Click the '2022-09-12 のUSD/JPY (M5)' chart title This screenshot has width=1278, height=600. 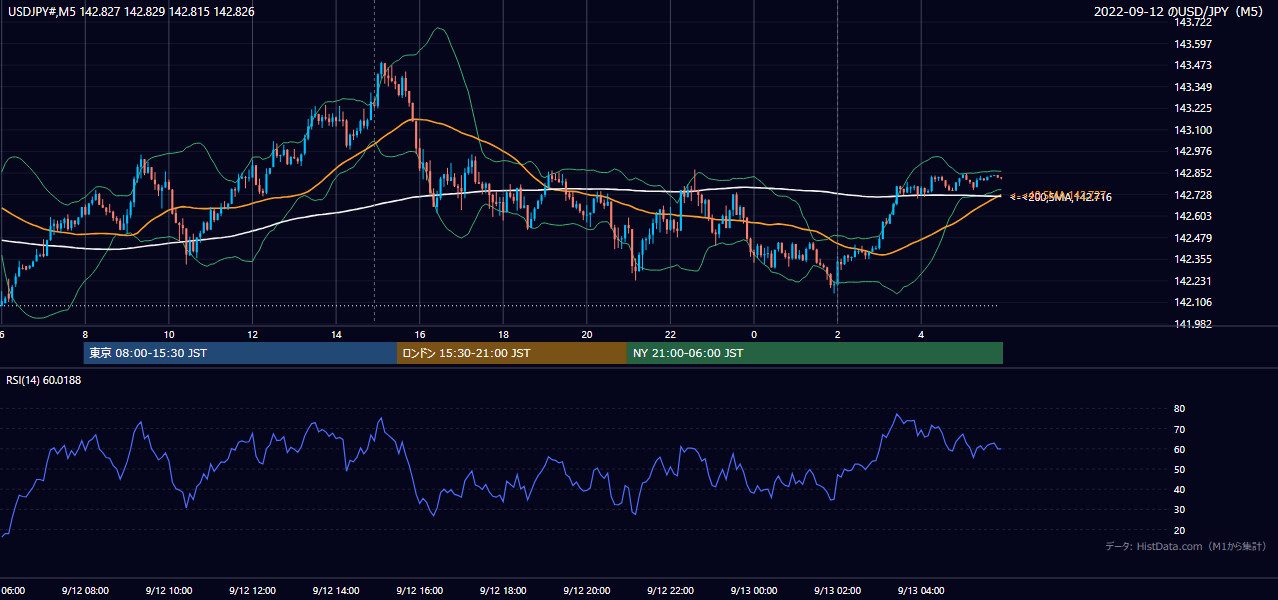tap(1180, 12)
